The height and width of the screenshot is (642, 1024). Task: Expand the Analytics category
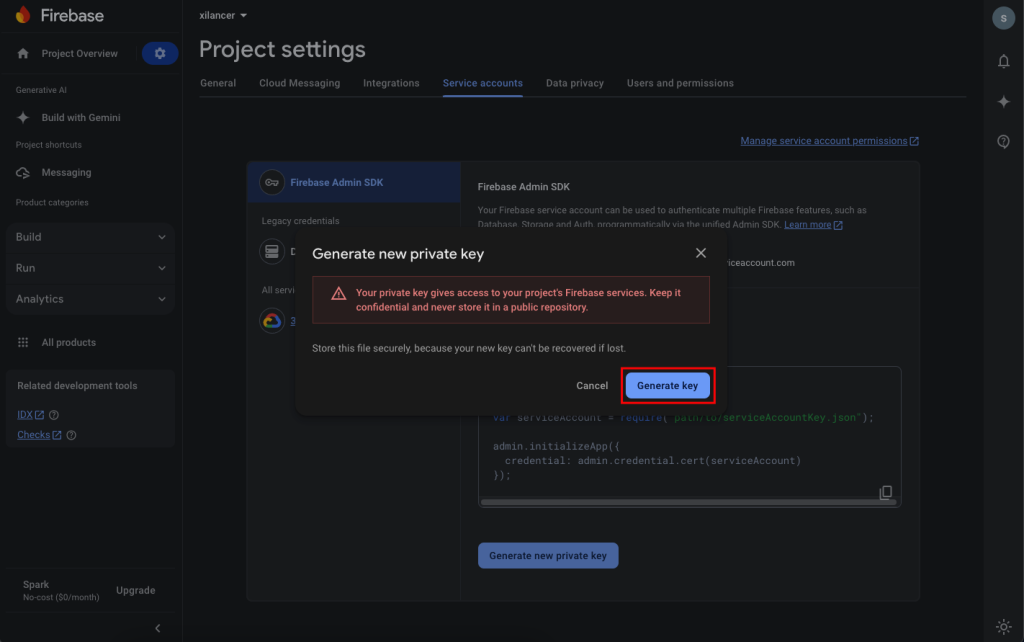[x=90, y=299]
